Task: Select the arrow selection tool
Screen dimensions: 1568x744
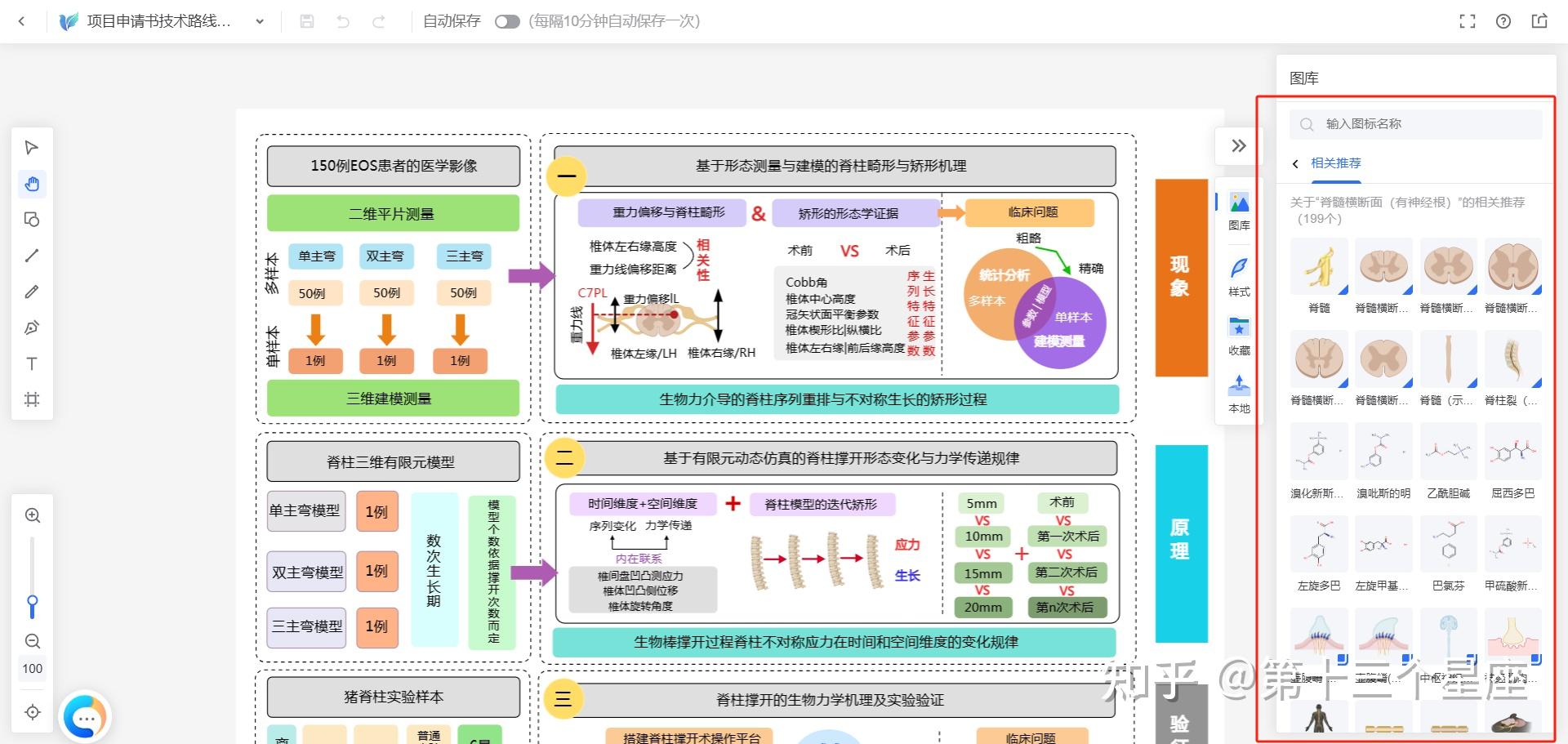Action: (x=32, y=147)
